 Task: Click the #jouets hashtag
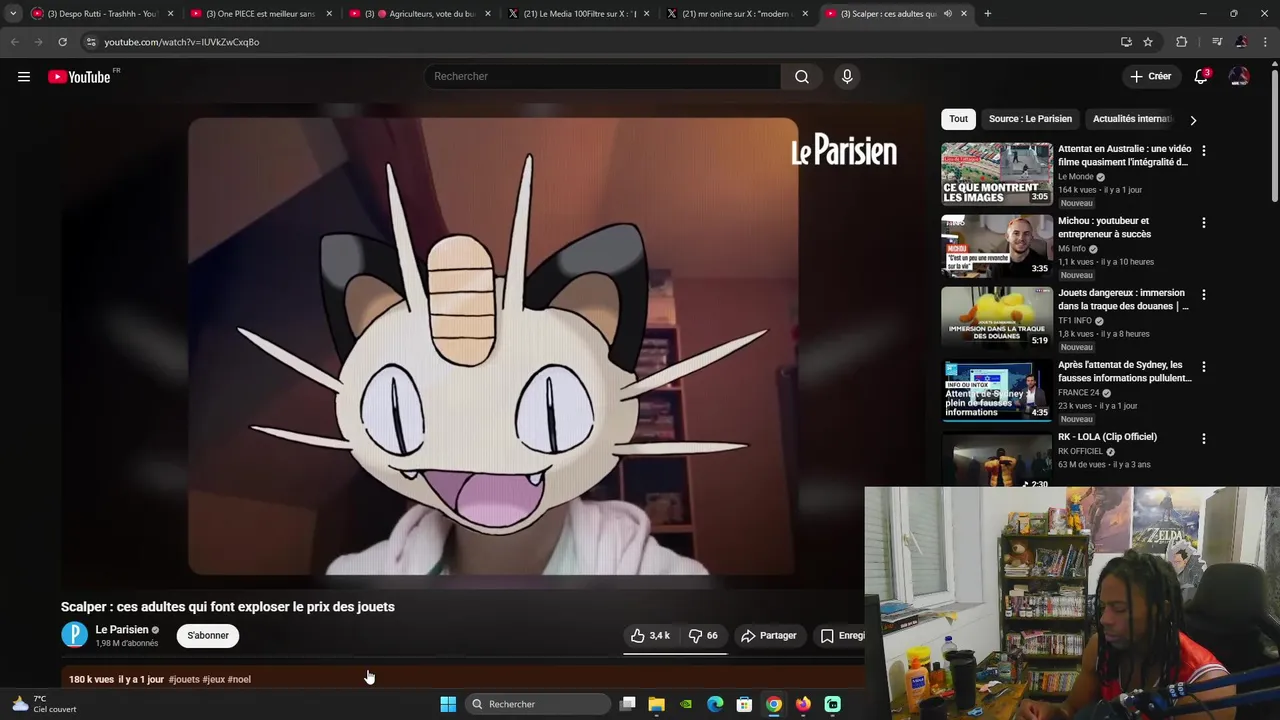pos(184,679)
